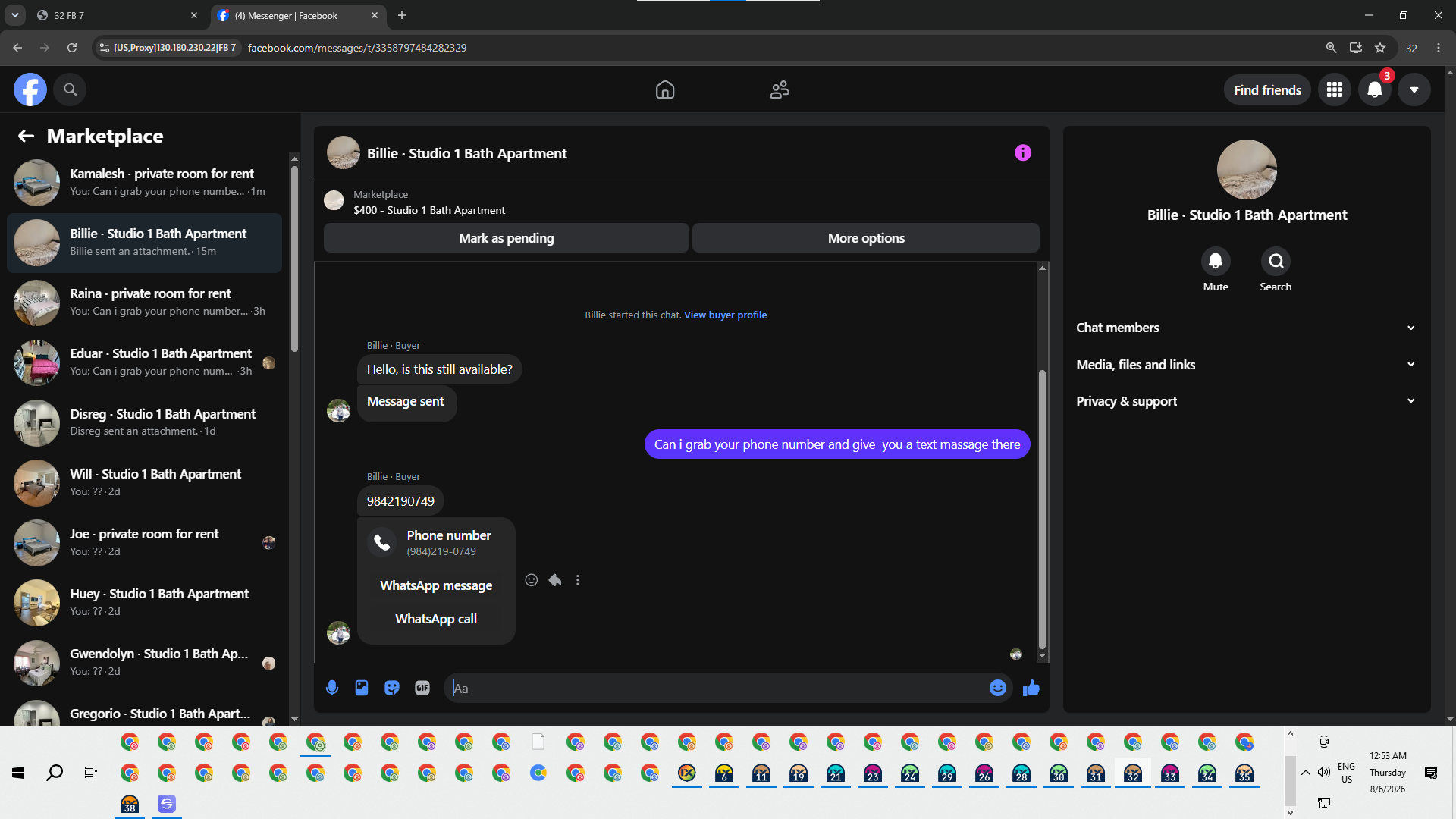Open Gwendolyn Studio 1 Bath conversation
The image size is (1456, 819).
[x=144, y=663]
